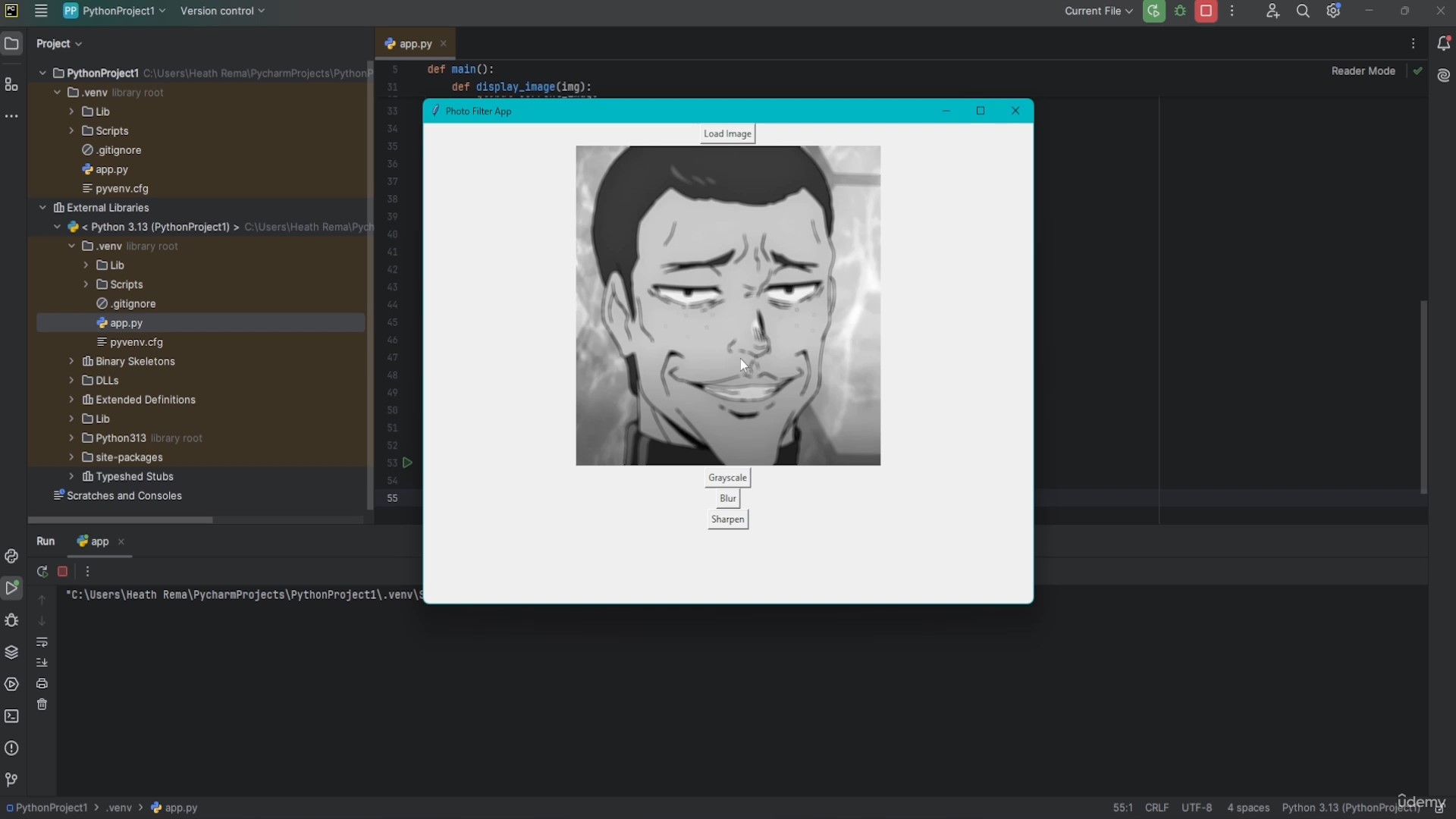This screenshot has height=819, width=1456.
Task: Open the Structure tool window icon
Action: [x=11, y=84]
